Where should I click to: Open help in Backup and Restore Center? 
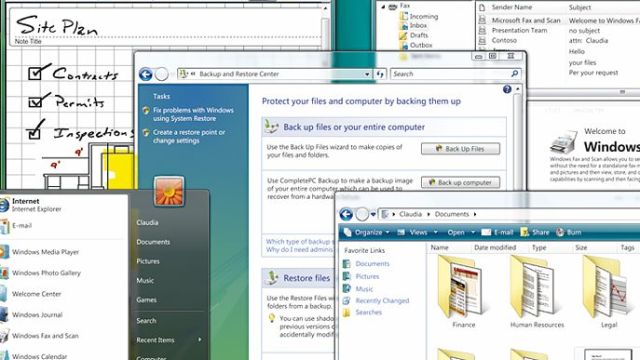507,89
